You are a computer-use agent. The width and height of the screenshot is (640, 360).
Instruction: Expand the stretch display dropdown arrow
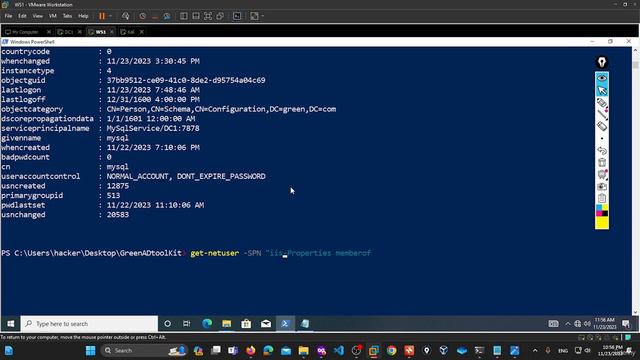(x=262, y=16)
